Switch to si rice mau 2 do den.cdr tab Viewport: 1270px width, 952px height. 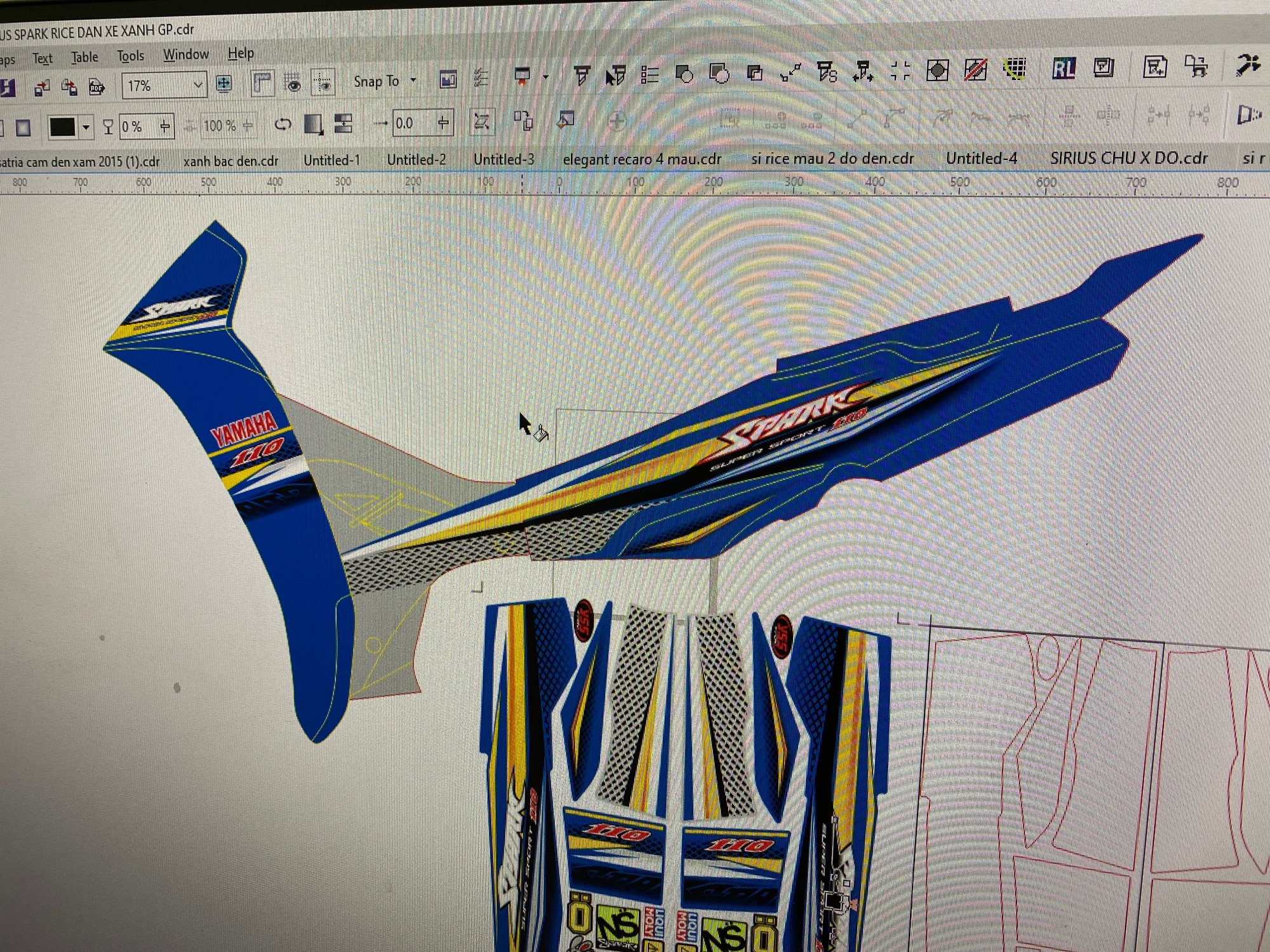click(832, 158)
